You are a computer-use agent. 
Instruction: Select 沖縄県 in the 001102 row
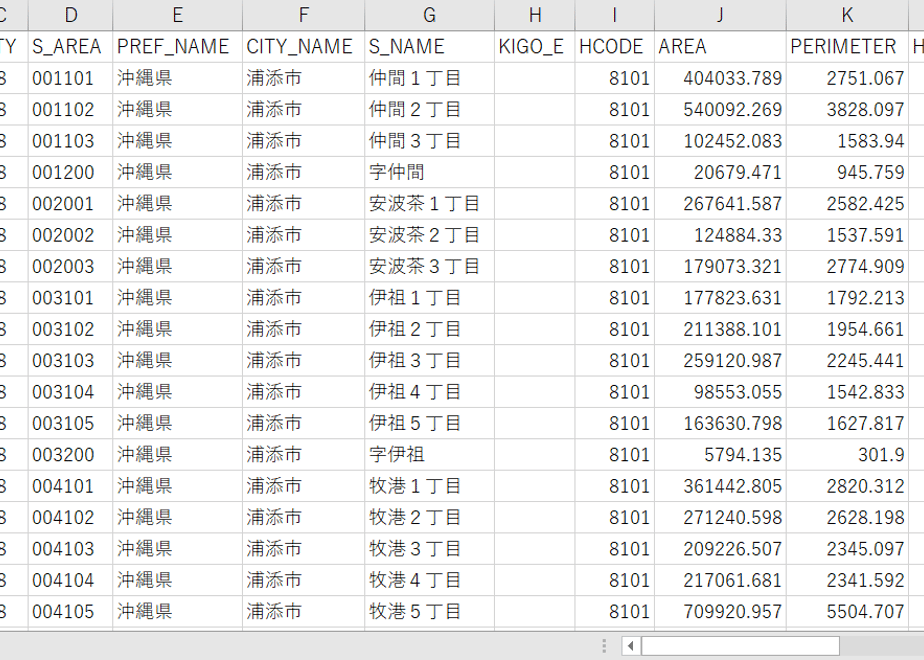177,109
